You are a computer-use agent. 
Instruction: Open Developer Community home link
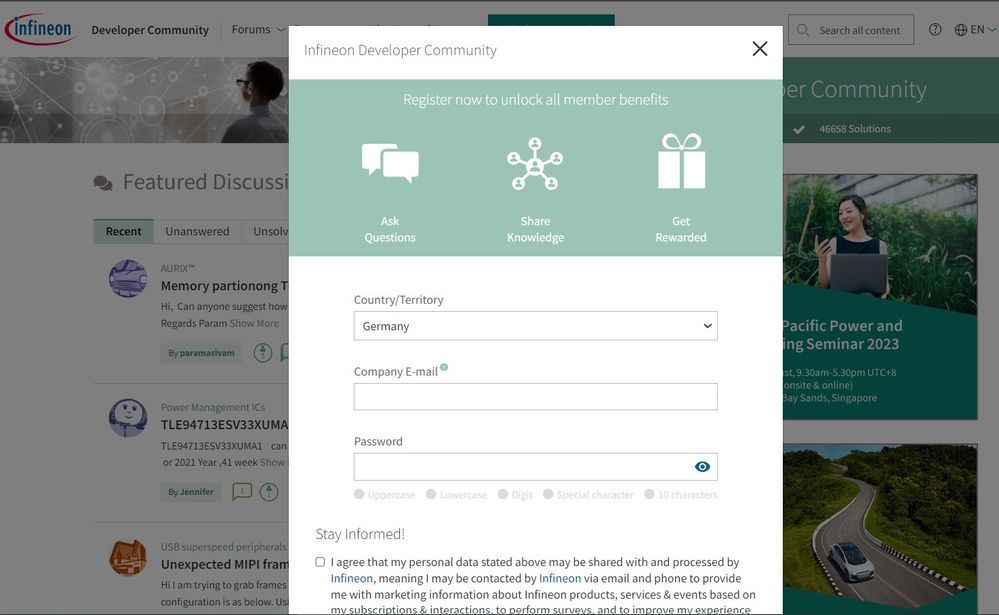[150, 30]
